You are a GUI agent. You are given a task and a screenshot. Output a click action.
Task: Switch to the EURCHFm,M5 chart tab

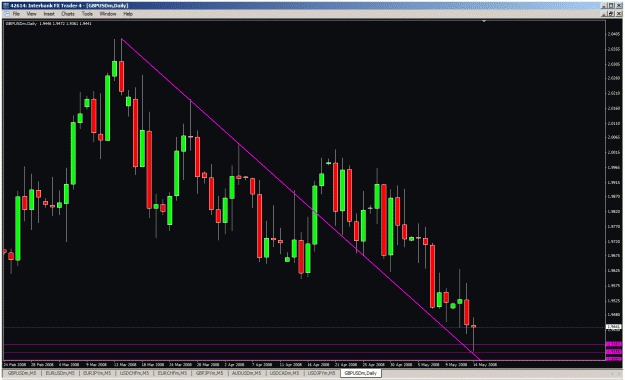coord(173,373)
